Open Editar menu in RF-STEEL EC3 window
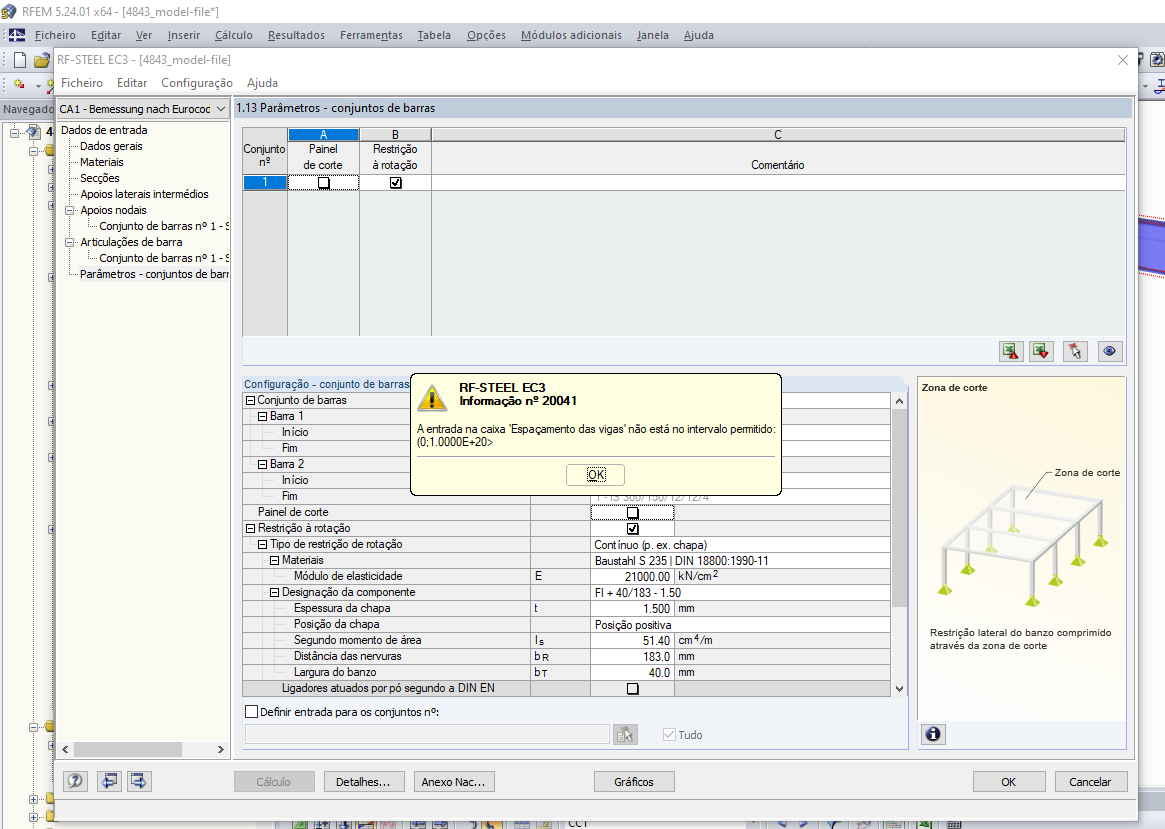 (132, 83)
